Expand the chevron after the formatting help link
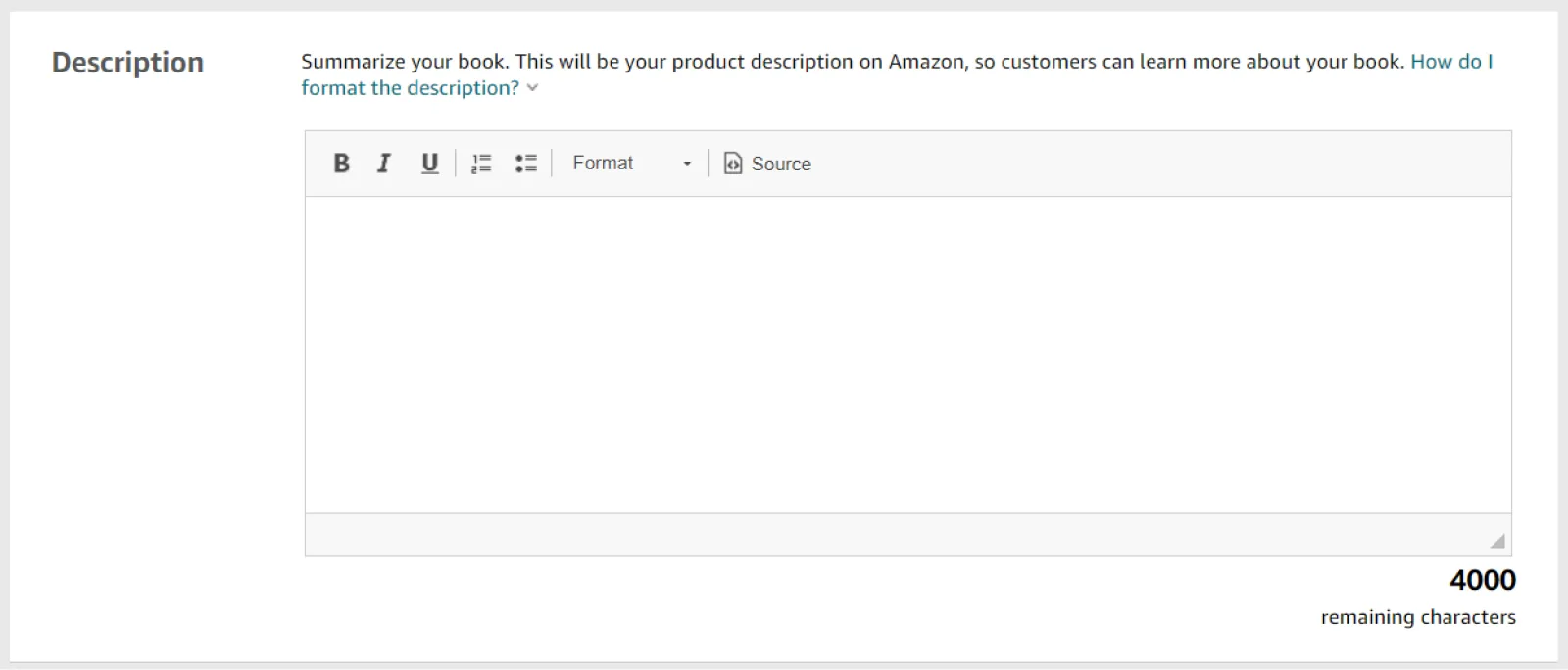 (x=532, y=88)
